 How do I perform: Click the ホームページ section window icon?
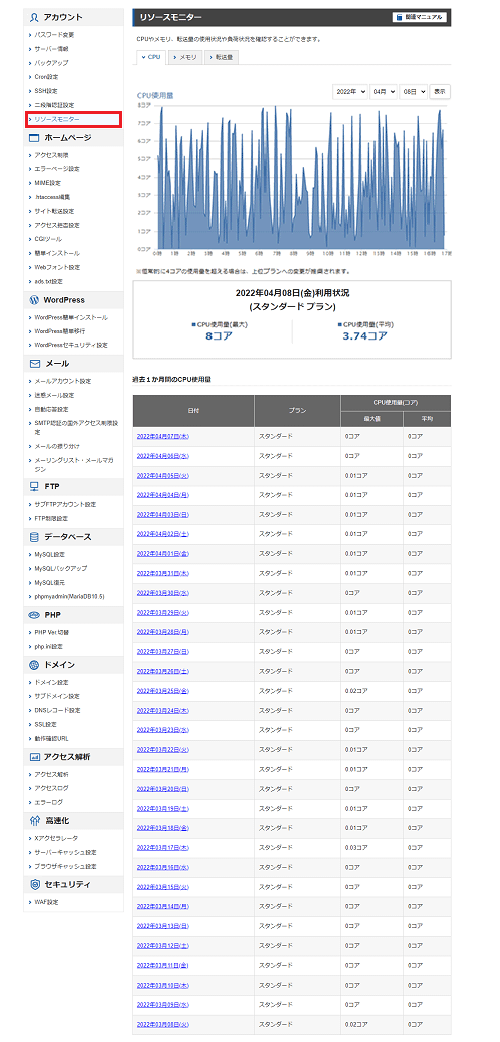click(35, 138)
